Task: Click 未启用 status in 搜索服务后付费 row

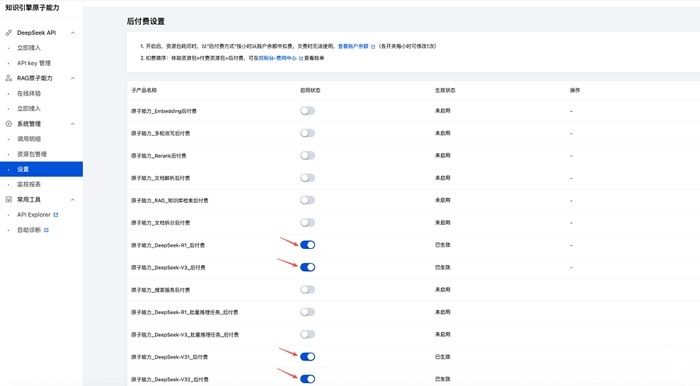Action: [443, 290]
